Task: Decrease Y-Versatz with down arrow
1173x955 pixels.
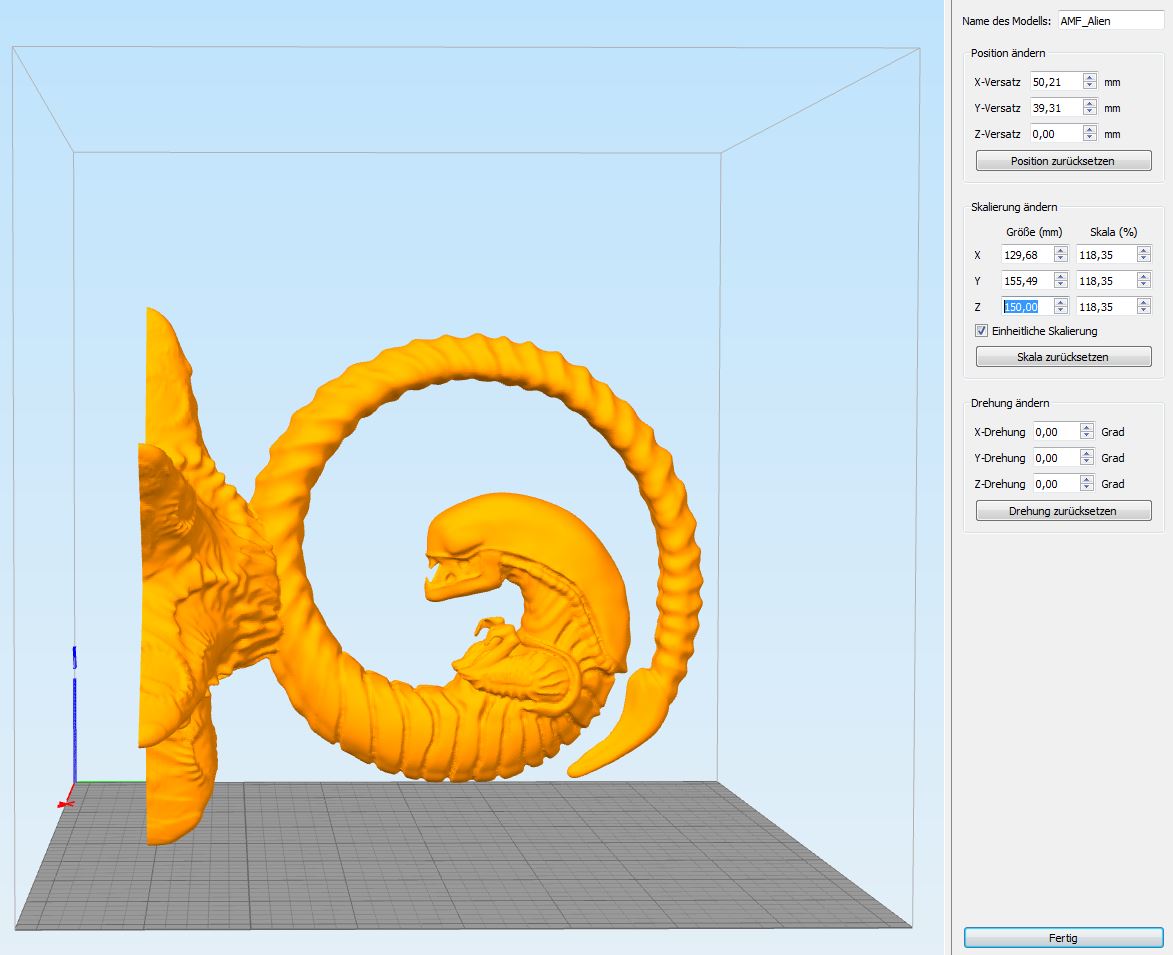Action: click(1090, 112)
